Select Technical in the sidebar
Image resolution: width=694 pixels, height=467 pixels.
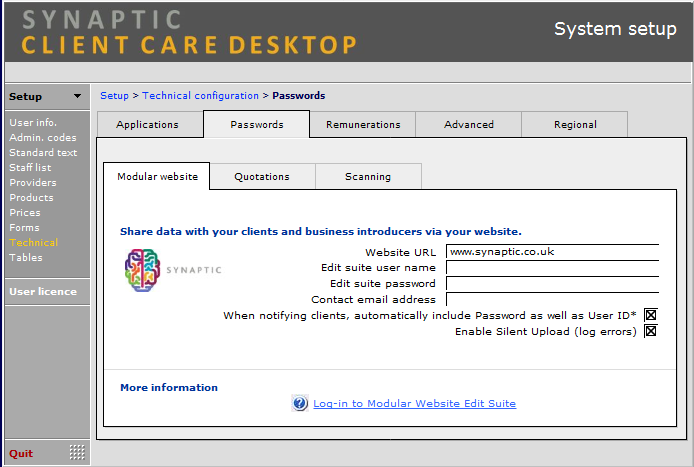pyautogui.click(x=34, y=243)
